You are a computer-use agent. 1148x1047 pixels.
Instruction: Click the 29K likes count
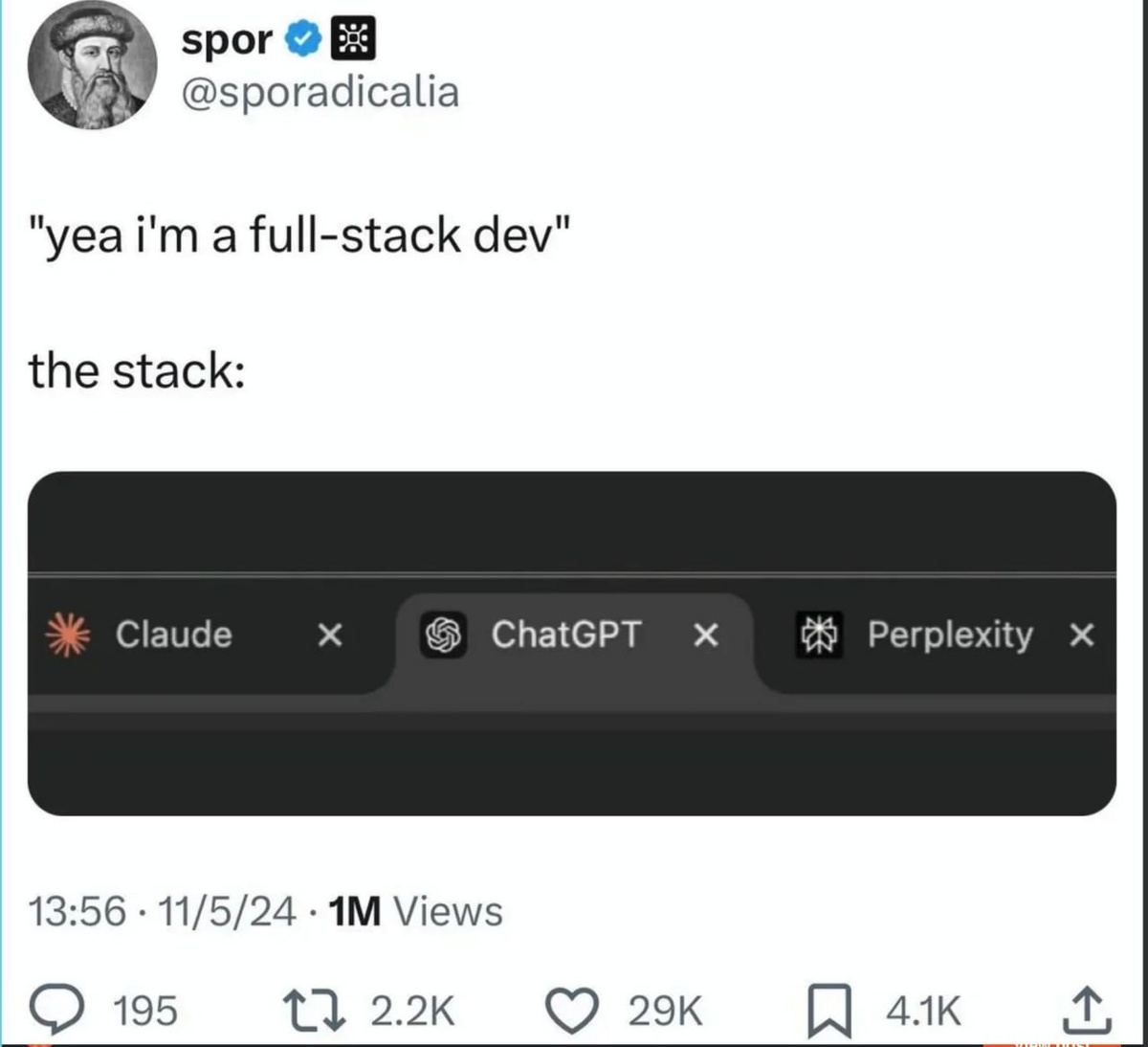coord(664,1007)
